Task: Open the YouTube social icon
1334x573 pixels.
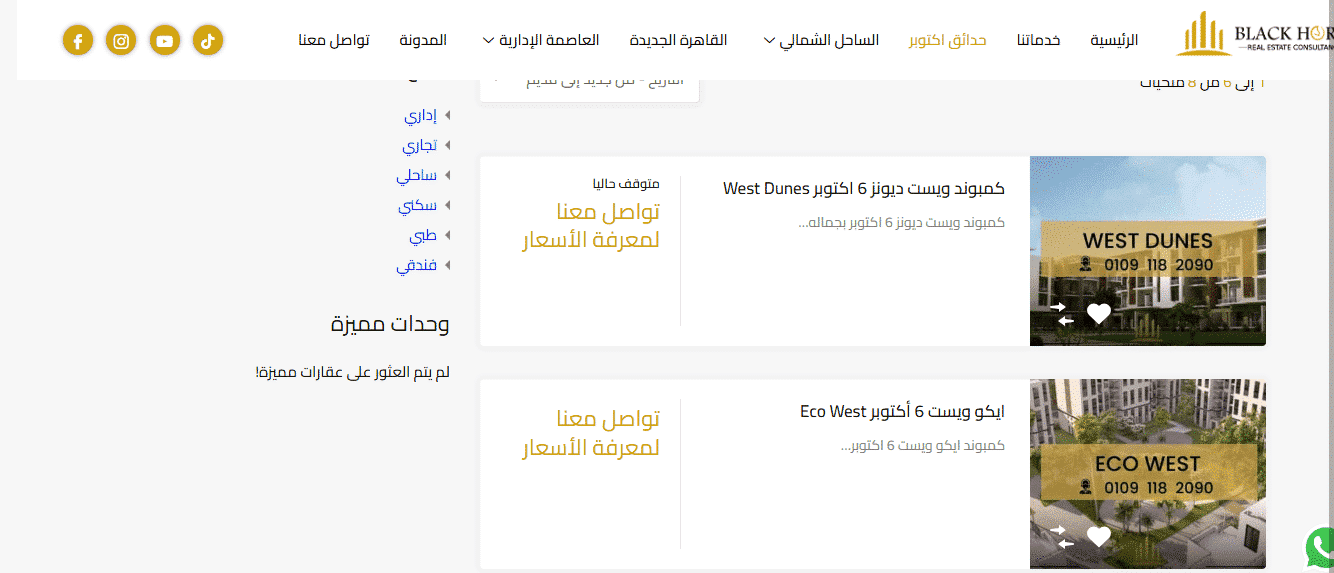Action: [165, 41]
